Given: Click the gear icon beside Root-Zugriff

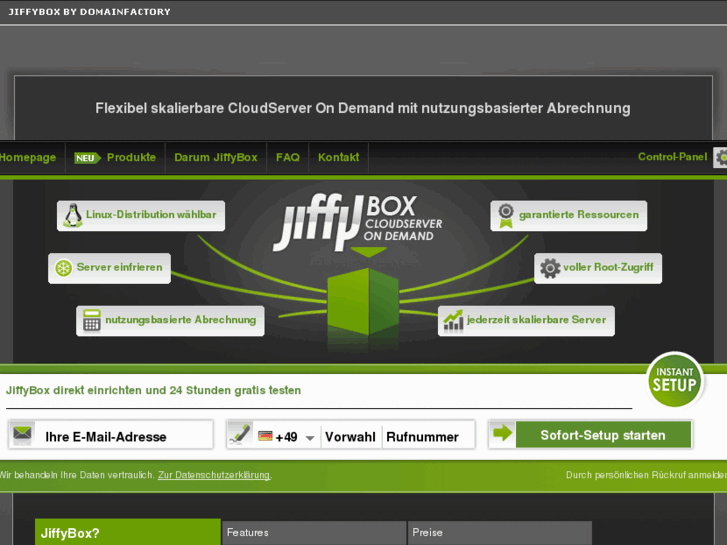Looking at the screenshot, I should [x=550, y=268].
